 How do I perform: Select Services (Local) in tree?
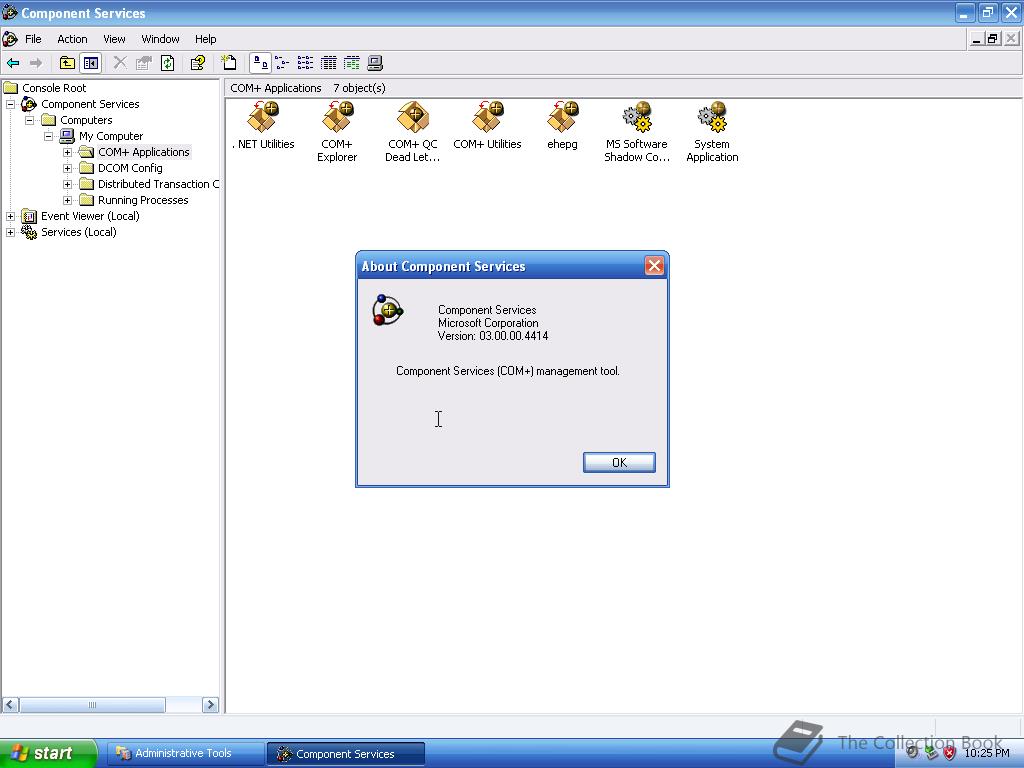coord(78,232)
